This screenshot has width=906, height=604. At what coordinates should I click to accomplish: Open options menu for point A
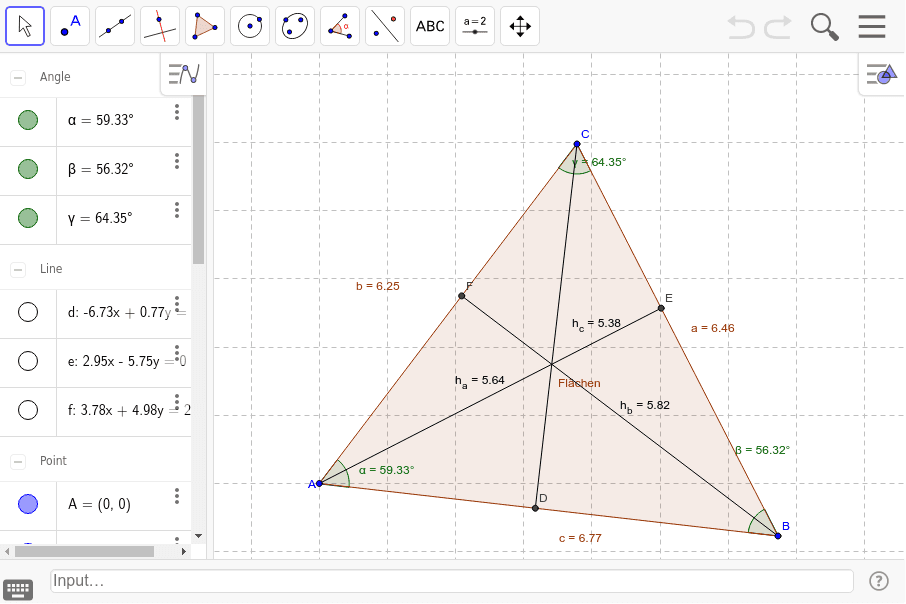[x=177, y=496]
